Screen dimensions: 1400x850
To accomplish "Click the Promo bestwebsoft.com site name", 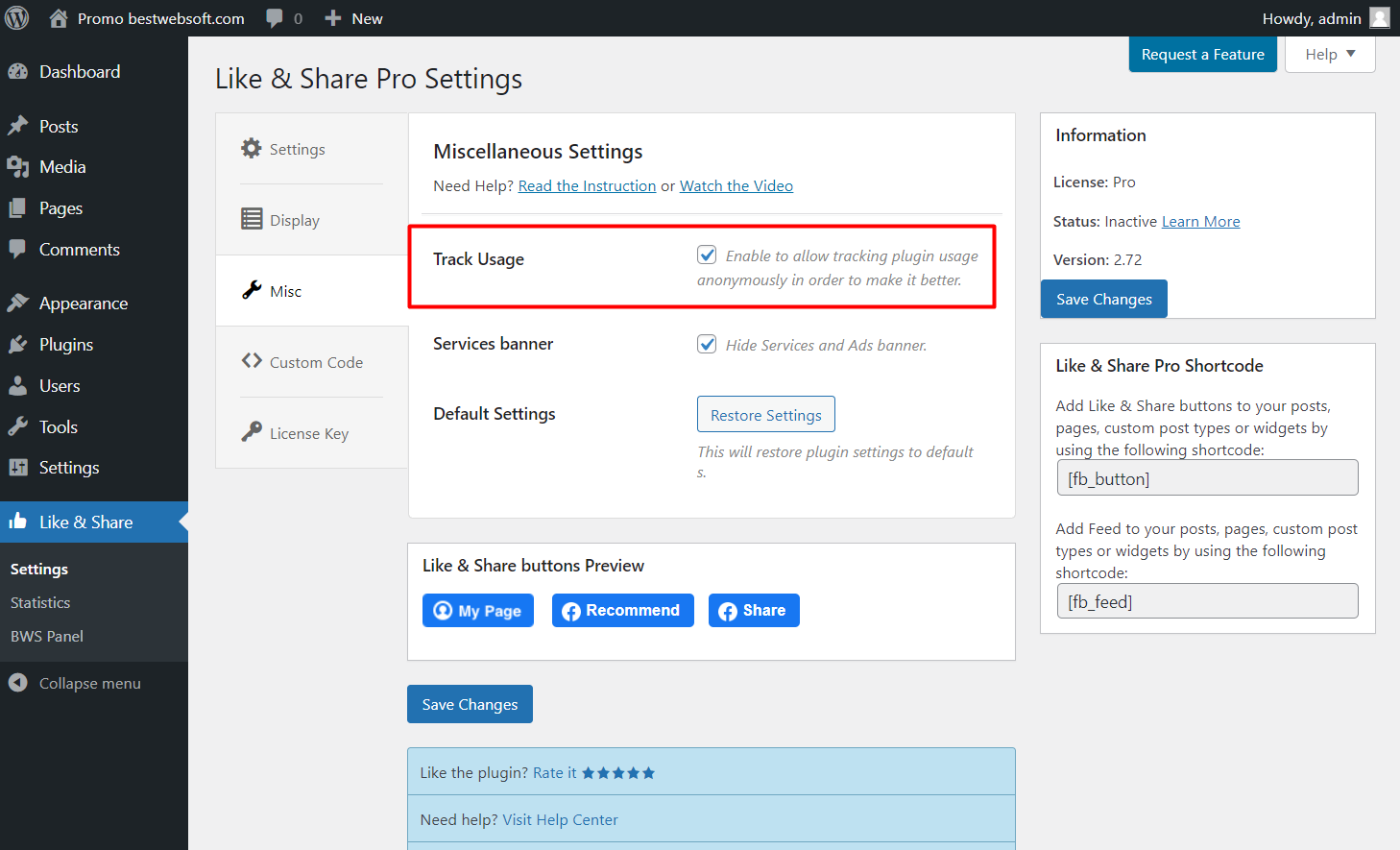I will coord(160,18).
